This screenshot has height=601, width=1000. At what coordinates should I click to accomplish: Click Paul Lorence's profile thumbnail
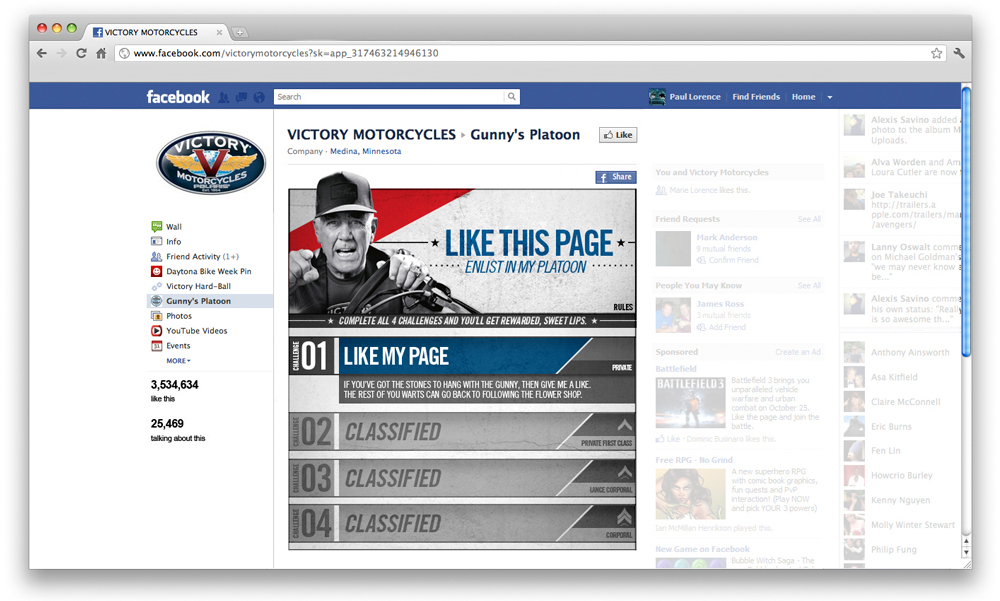tap(657, 97)
